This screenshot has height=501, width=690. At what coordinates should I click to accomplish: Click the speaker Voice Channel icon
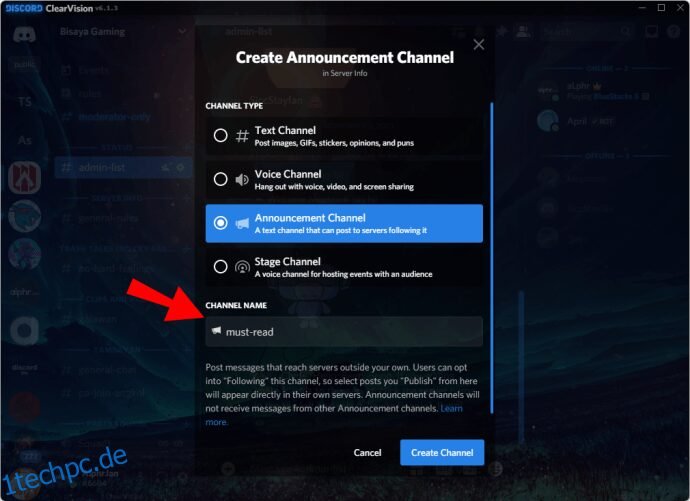pos(242,179)
